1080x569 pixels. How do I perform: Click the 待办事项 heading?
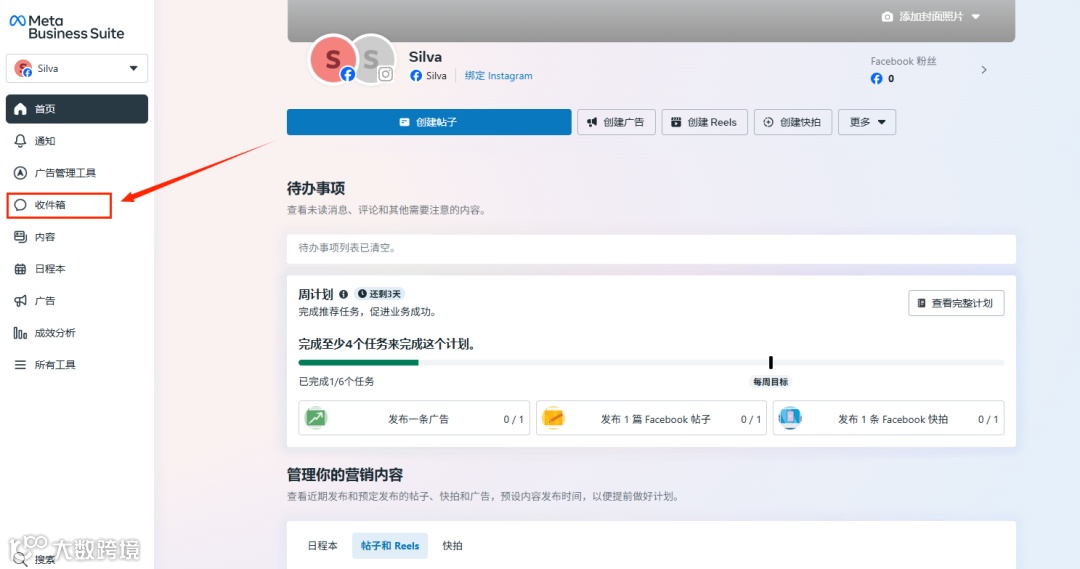pyautogui.click(x=316, y=188)
